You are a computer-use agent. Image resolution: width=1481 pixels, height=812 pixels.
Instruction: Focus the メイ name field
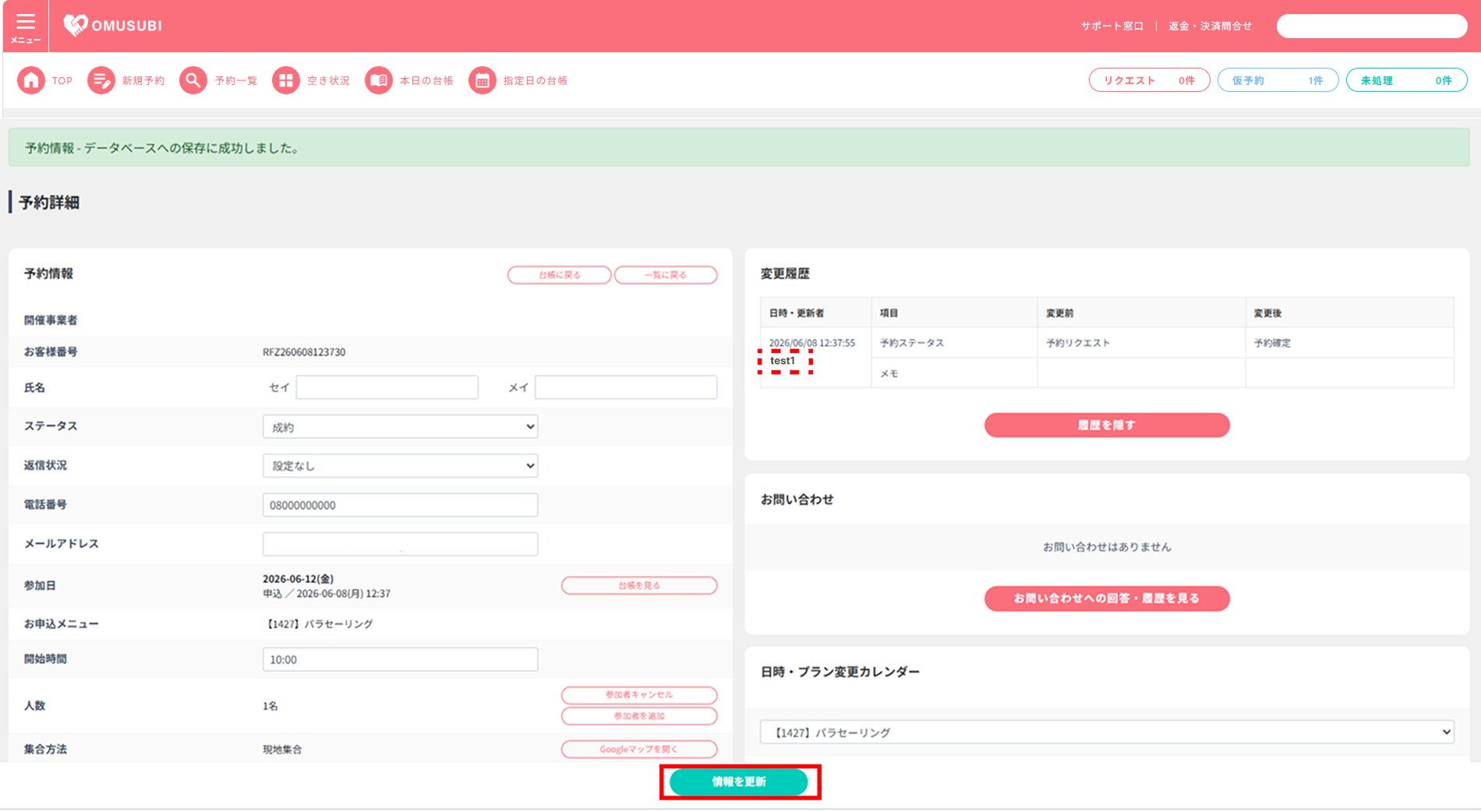click(x=626, y=387)
